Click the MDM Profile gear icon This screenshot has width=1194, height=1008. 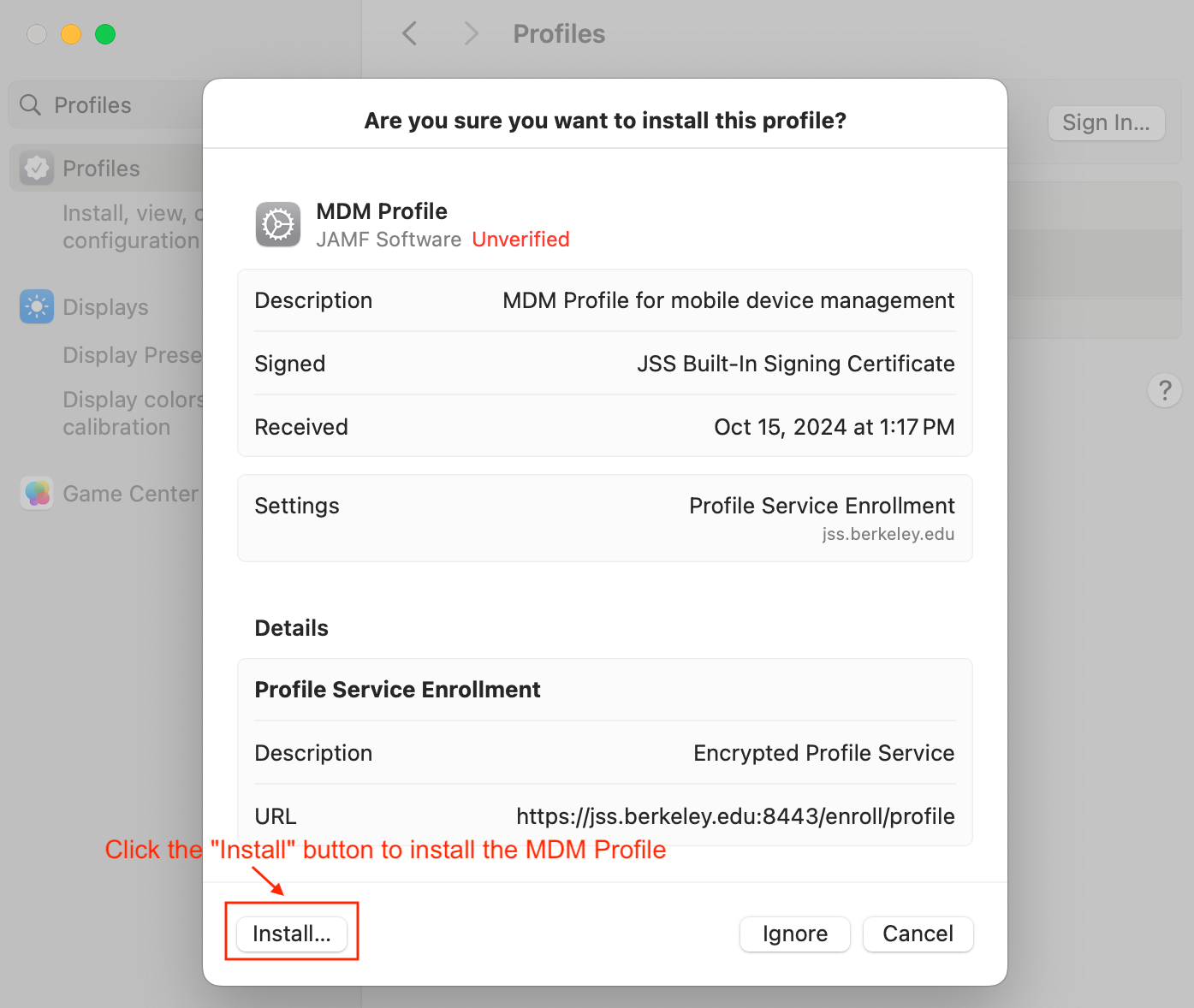[x=278, y=224]
